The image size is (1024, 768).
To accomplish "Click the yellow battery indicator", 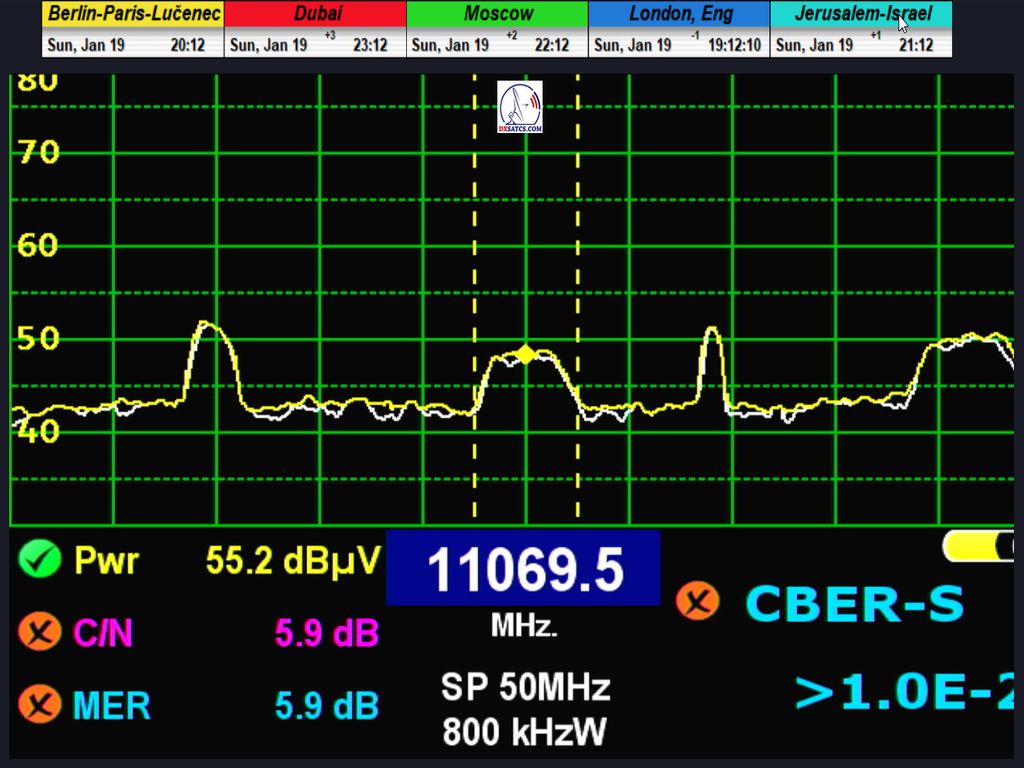I will click(x=978, y=546).
